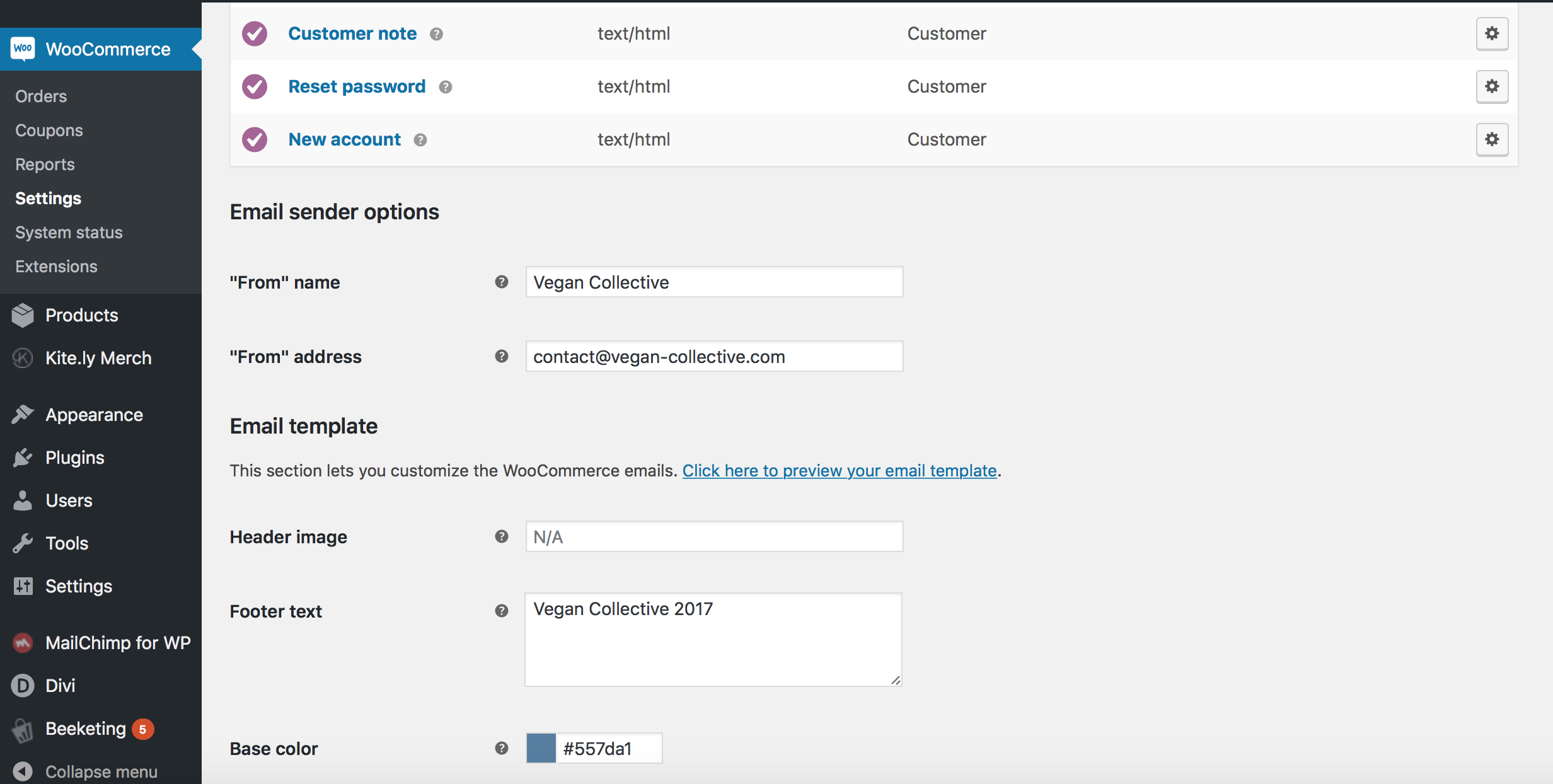
Task: Click help icon next to Customer note
Action: [x=436, y=34]
